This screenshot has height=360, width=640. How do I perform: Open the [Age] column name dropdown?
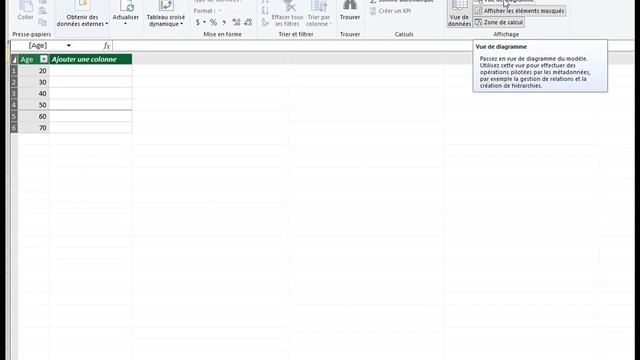point(69,46)
